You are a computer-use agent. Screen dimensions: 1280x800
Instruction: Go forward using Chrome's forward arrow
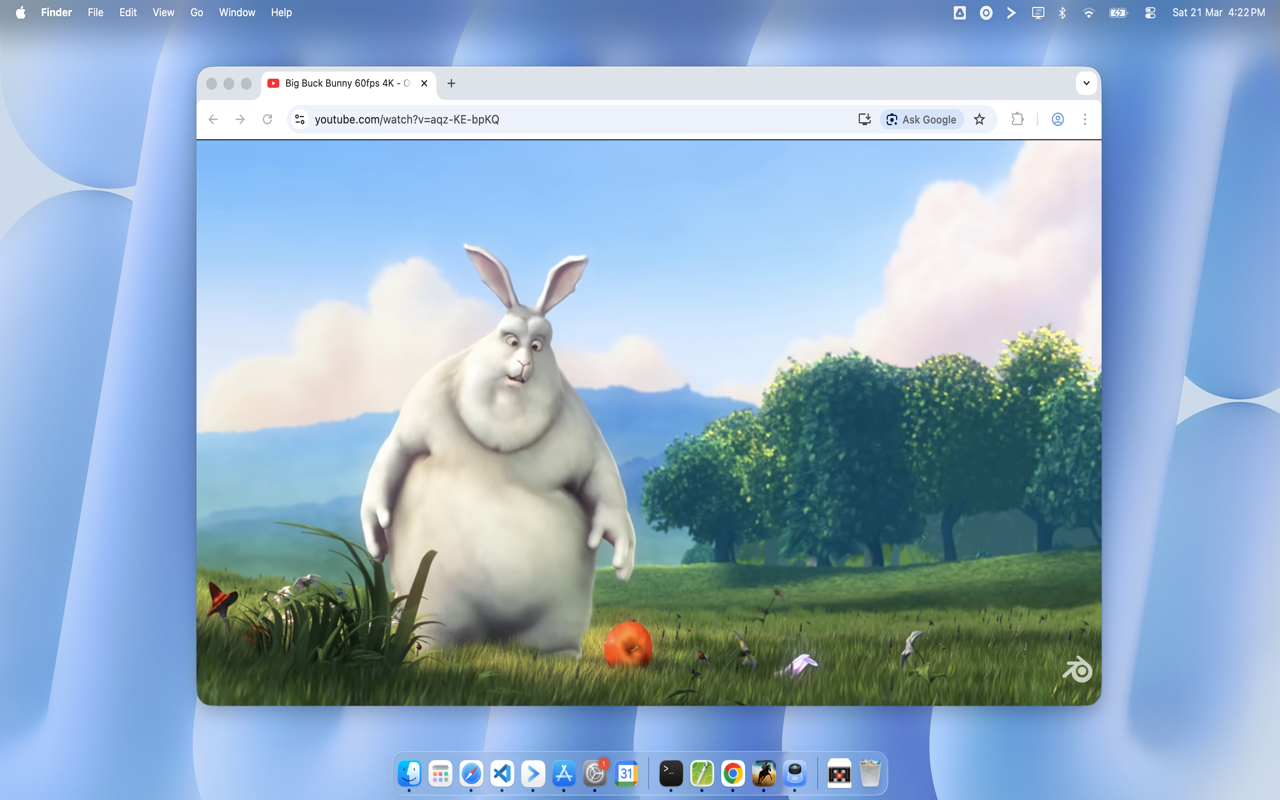click(x=240, y=119)
